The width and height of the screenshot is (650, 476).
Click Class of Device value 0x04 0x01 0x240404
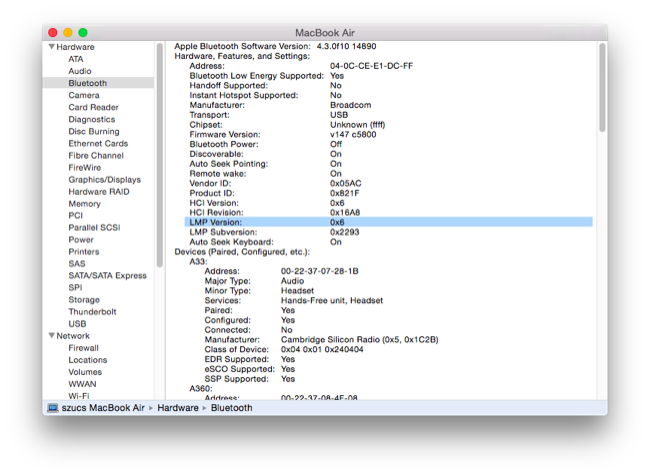click(x=322, y=349)
